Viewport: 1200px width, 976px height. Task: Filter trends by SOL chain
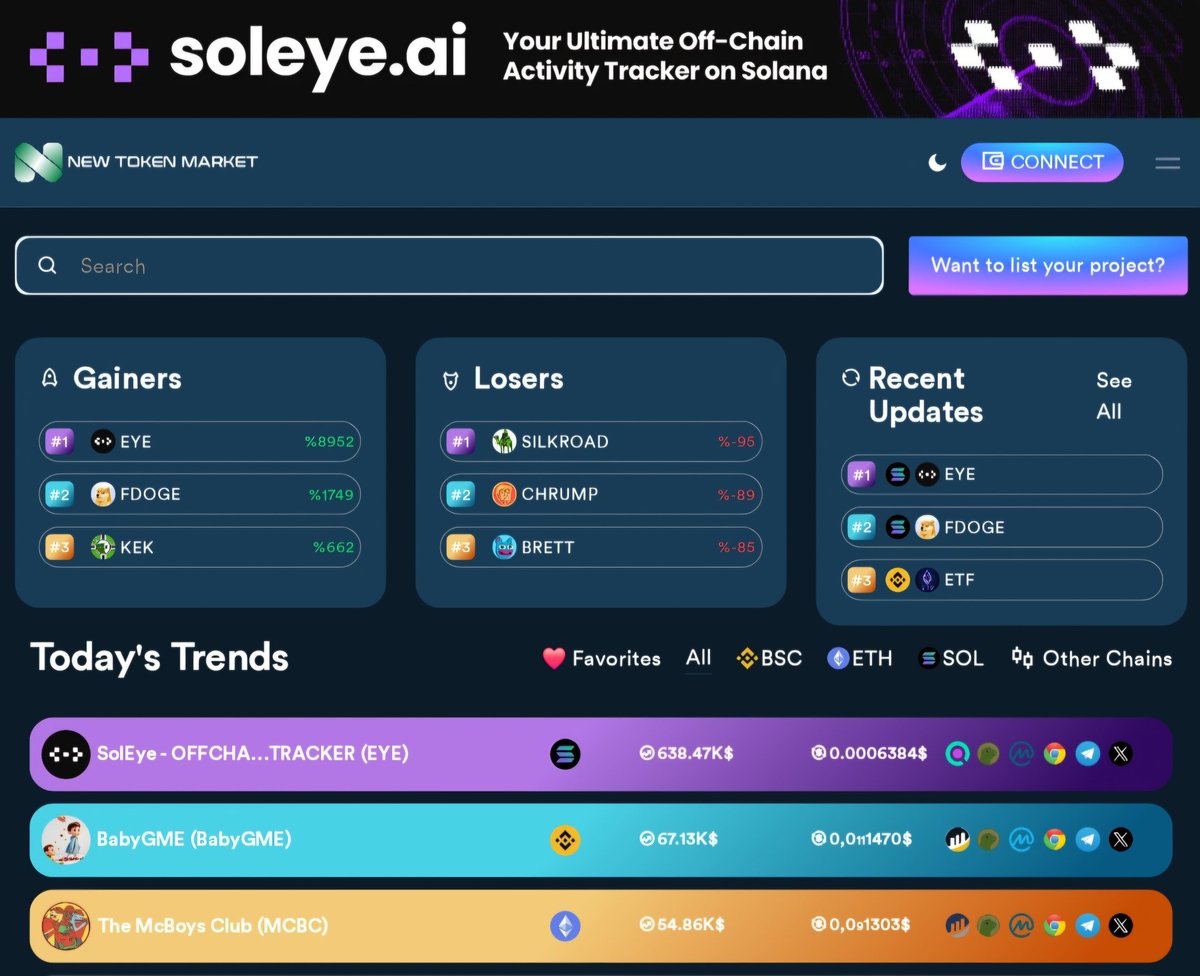click(x=951, y=658)
